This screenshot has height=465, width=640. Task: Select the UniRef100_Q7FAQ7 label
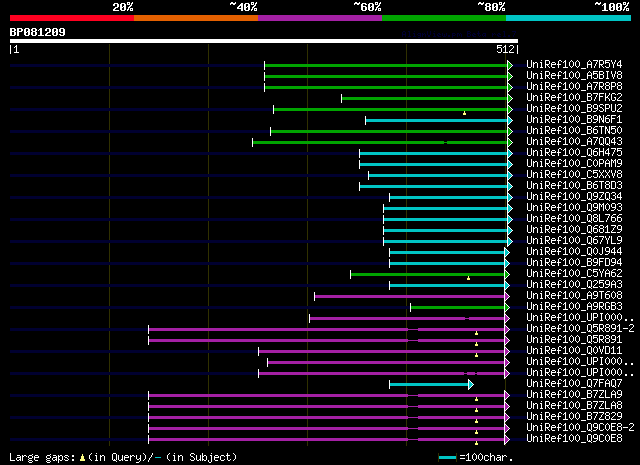tap(574, 384)
